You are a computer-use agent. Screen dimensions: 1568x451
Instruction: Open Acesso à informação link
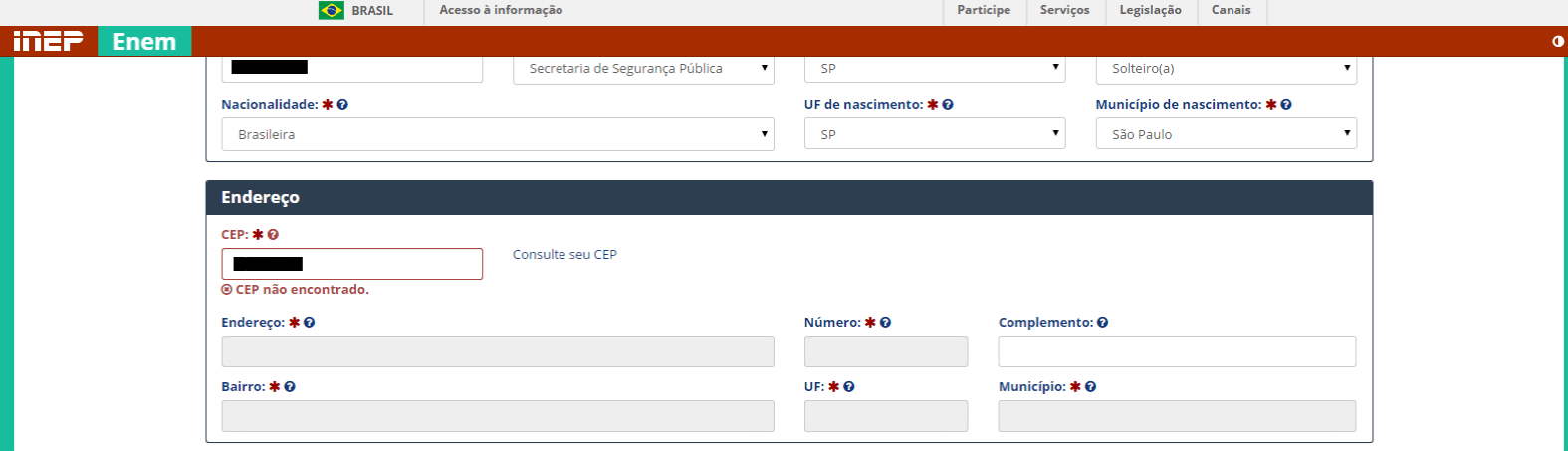click(x=501, y=10)
